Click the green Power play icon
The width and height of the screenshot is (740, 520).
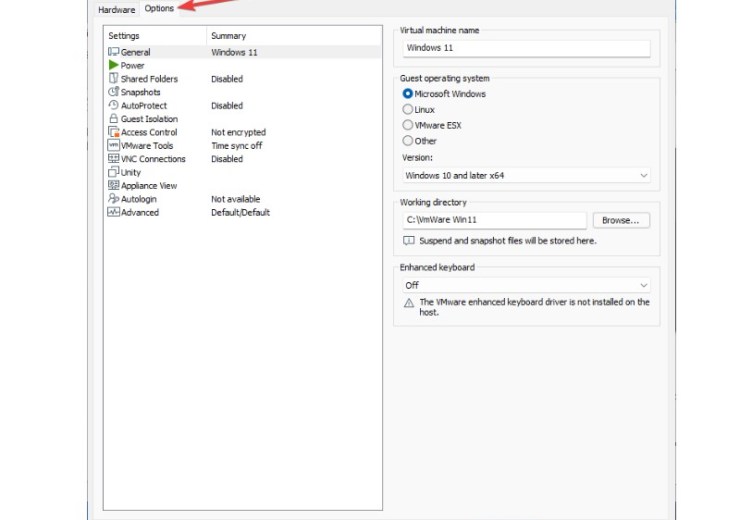[x=113, y=65]
